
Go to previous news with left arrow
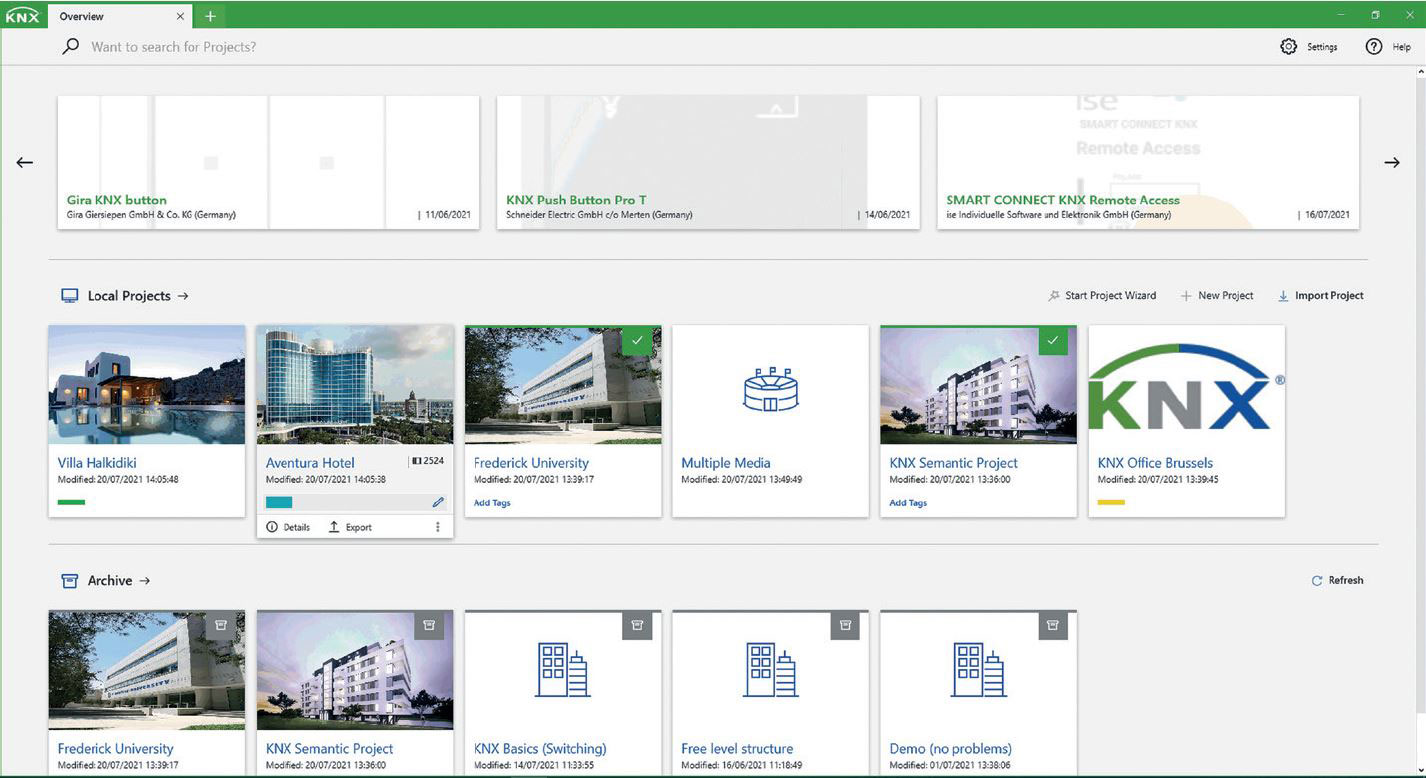[x=25, y=162]
